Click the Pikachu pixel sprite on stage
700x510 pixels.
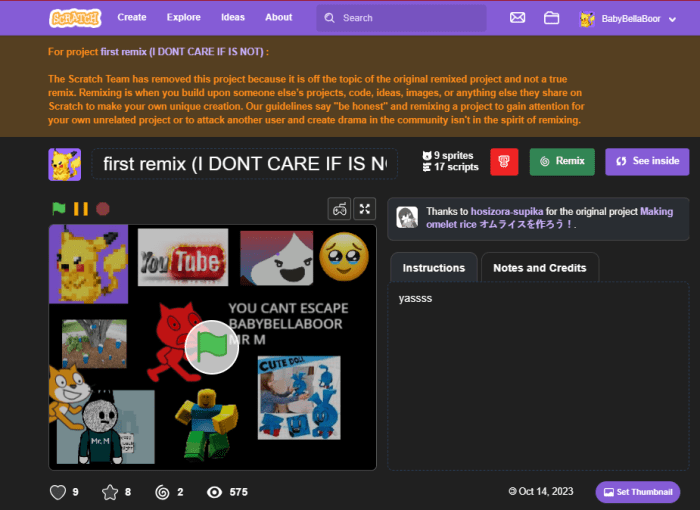click(x=88, y=264)
